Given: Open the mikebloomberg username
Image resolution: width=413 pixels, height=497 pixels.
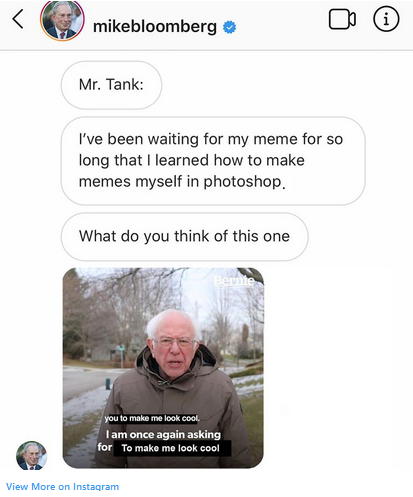Looking at the screenshot, I should pos(155,26).
